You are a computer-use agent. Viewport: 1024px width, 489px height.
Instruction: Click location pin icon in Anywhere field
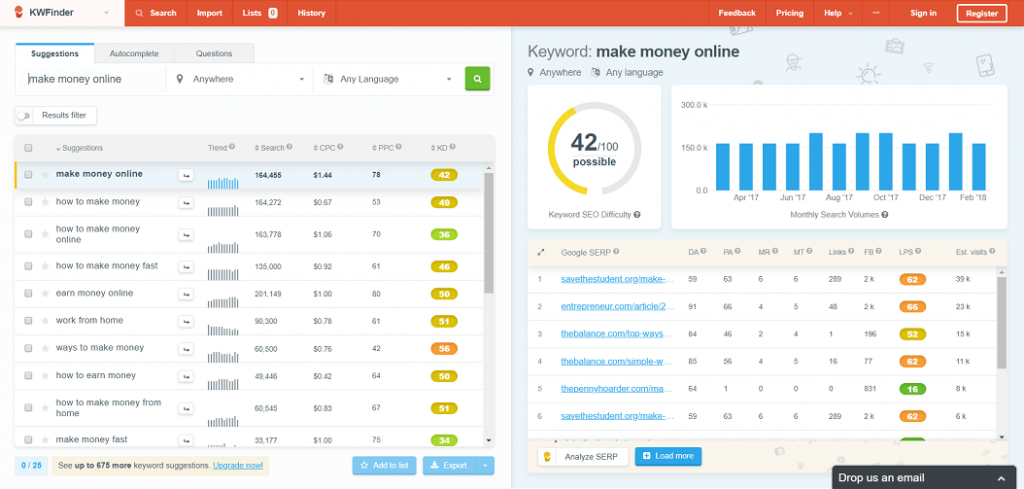(180, 79)
